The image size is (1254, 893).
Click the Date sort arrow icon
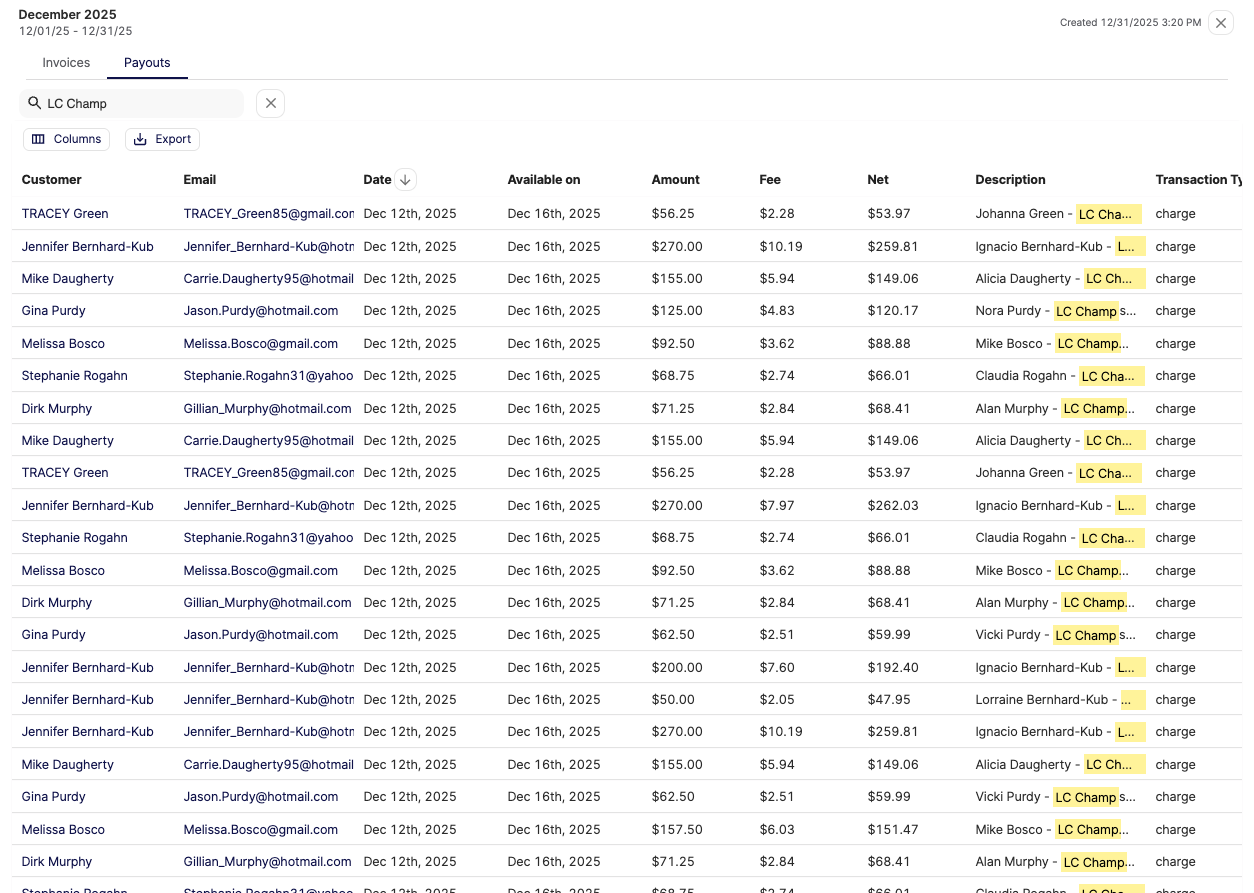[x=405, y=180]
